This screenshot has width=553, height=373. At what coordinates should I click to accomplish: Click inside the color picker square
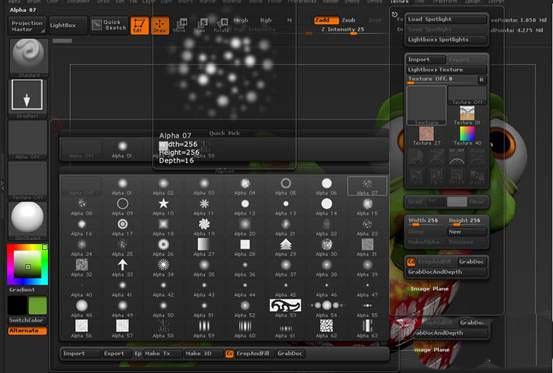pyautogui.click(x=28, y=264)
